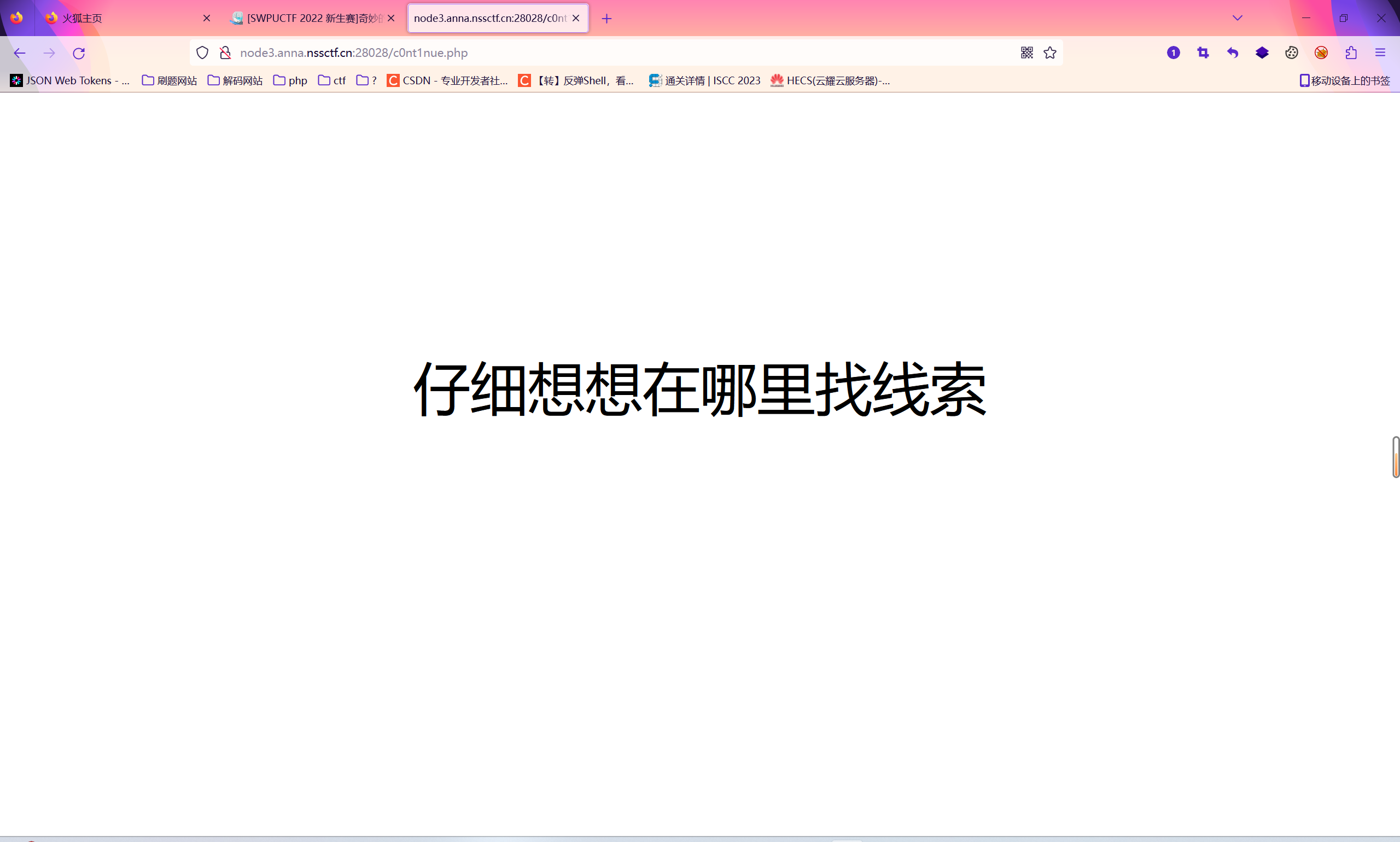Screen dimensions: 1400x842
Task: Click the QR code generator icon
Action: tap(1026, 53)
